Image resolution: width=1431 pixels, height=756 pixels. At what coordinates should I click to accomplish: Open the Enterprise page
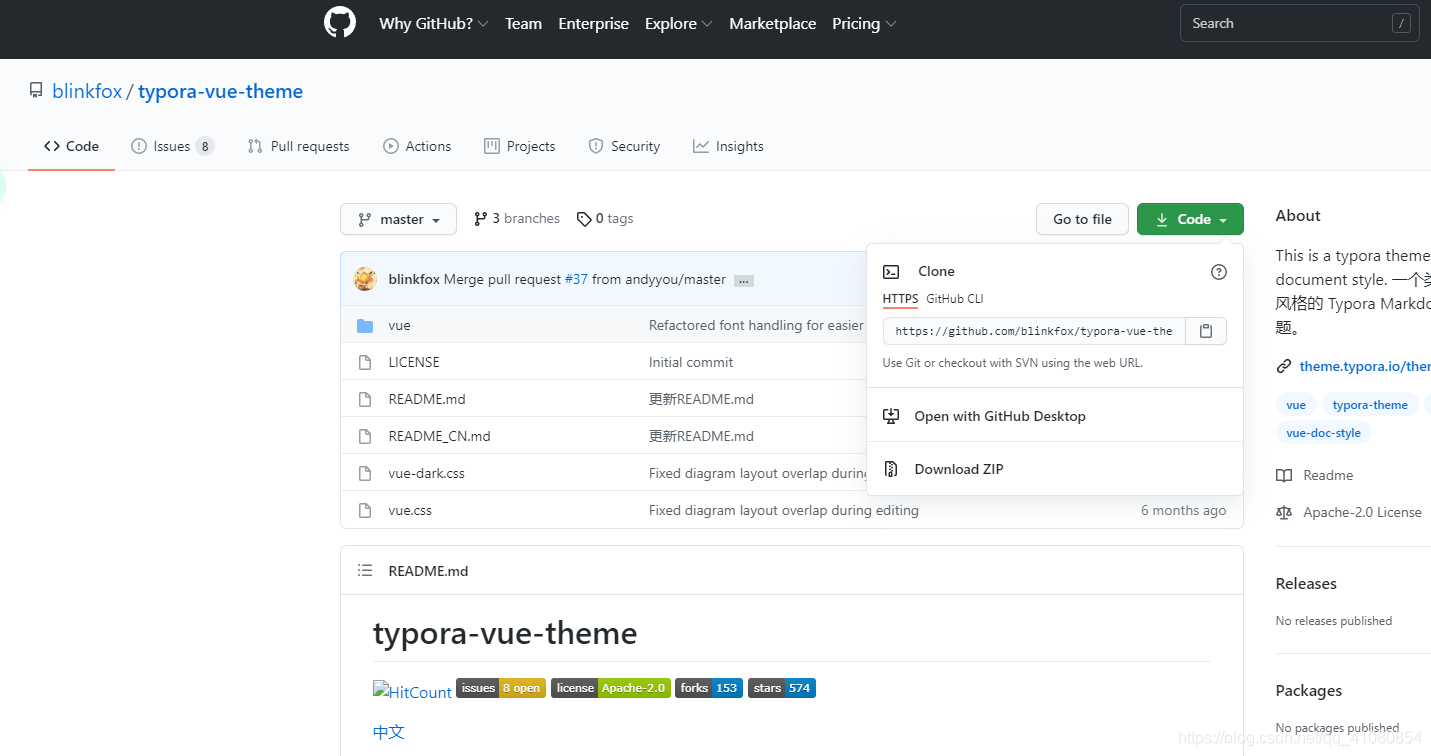point(593,23)
